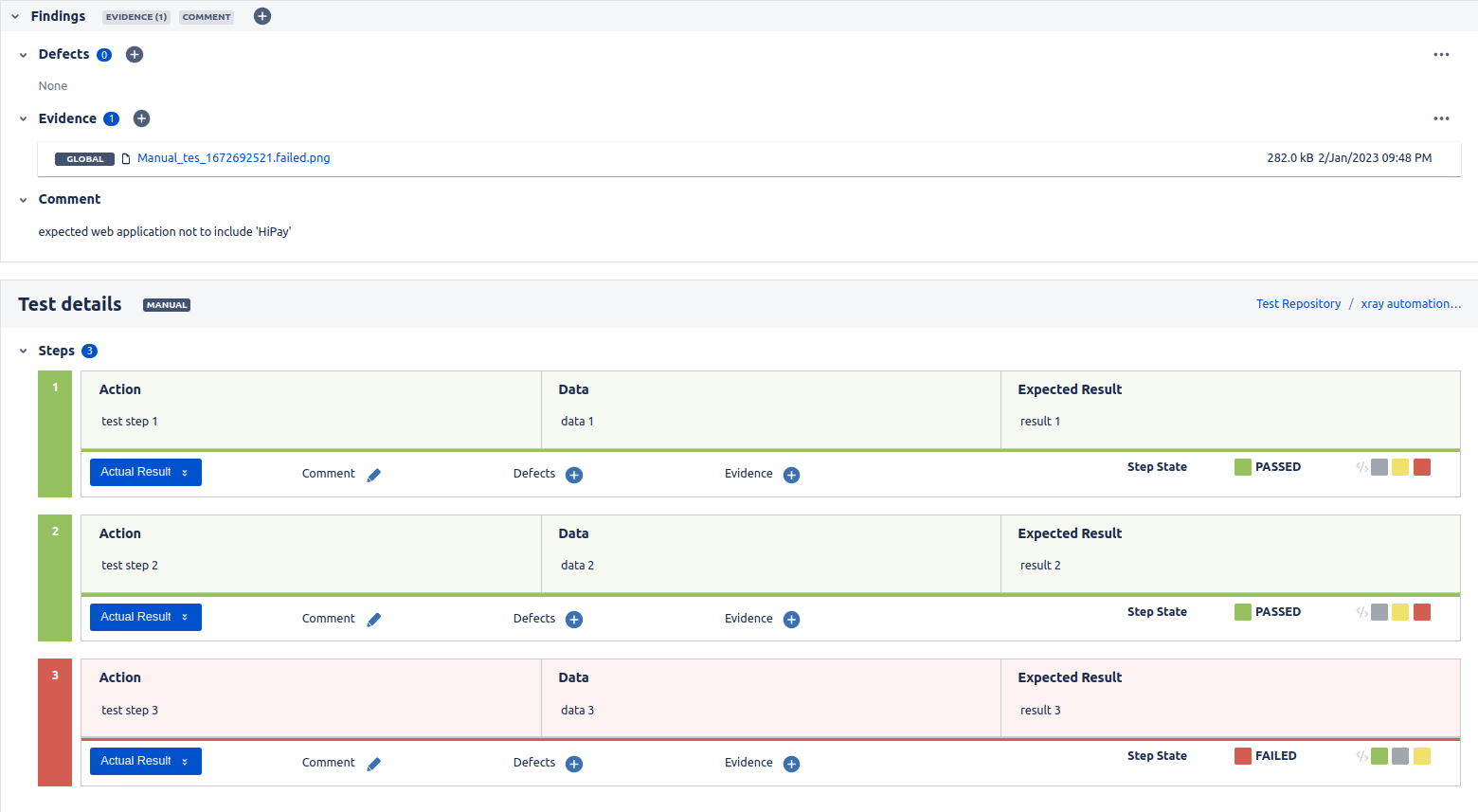Set step 3 state to yellow status
This screenshot has width=1478, height=812.
pyautogui.click(x=1422, y=756)
